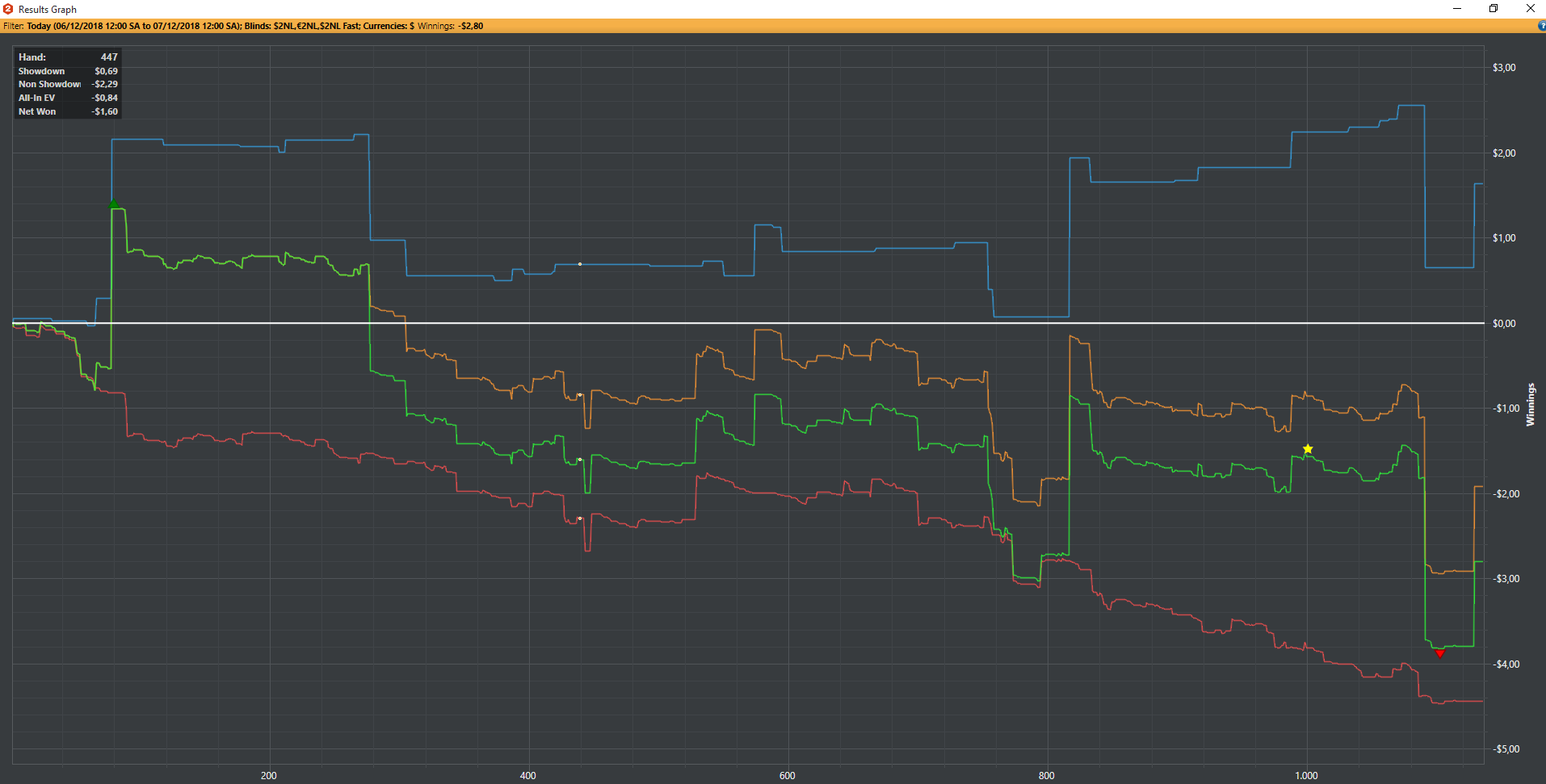Click the red app icon in title bar
1546x784 pixels.
pyautogui.click(x=8, y=9)
